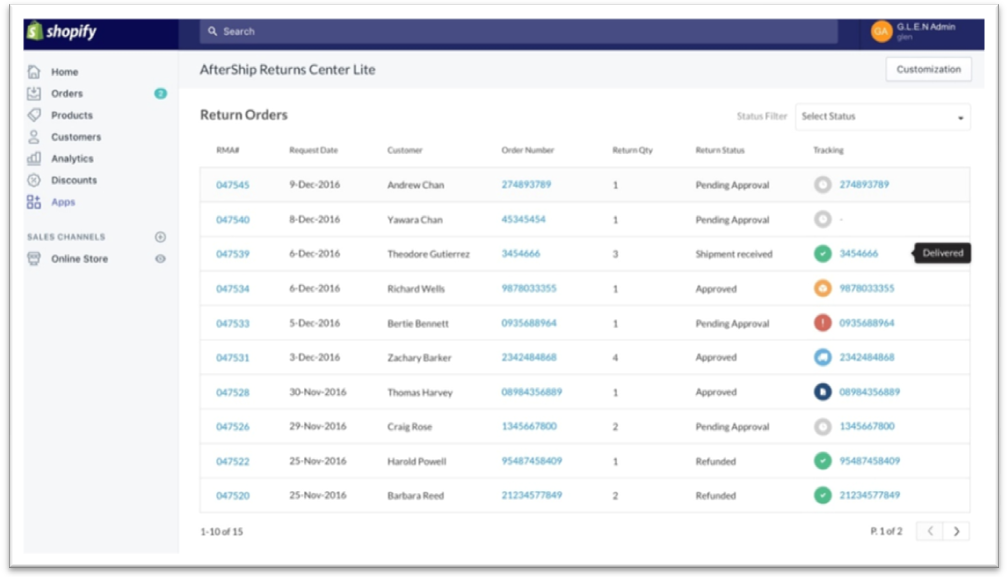Open RMA 047528
The image size is (1008, 577).
(233, 392)
